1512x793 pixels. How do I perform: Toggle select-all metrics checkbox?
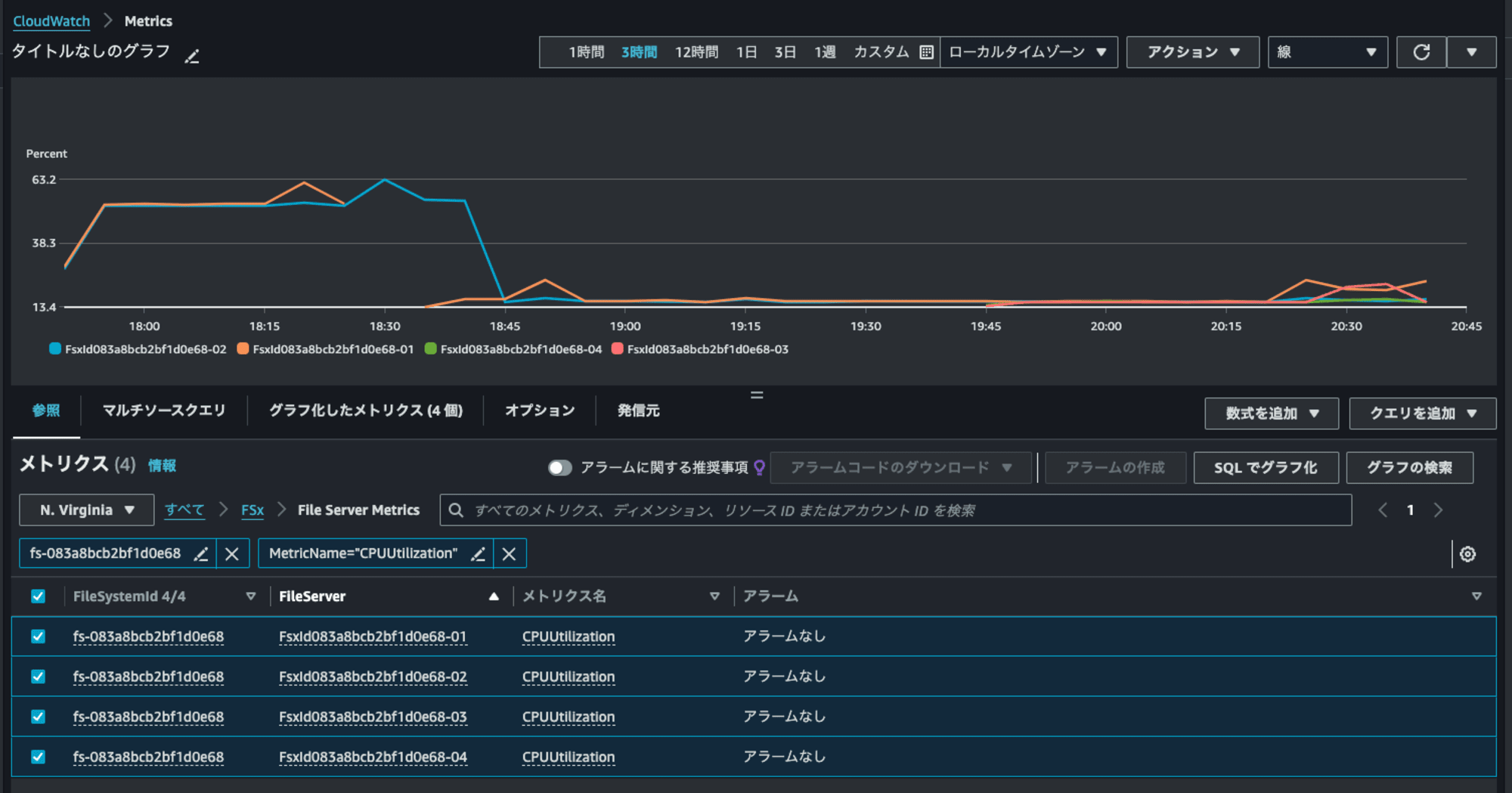point(38,596)
